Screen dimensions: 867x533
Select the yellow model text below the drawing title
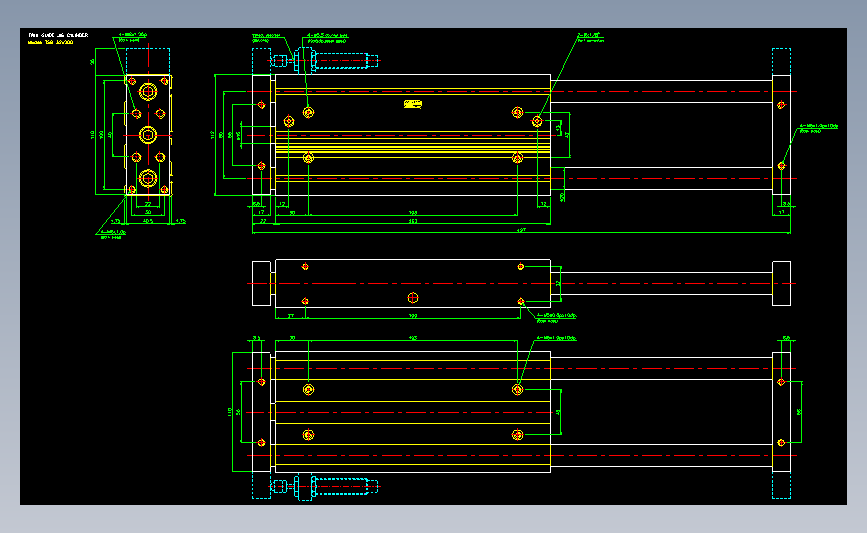[50, 42]
